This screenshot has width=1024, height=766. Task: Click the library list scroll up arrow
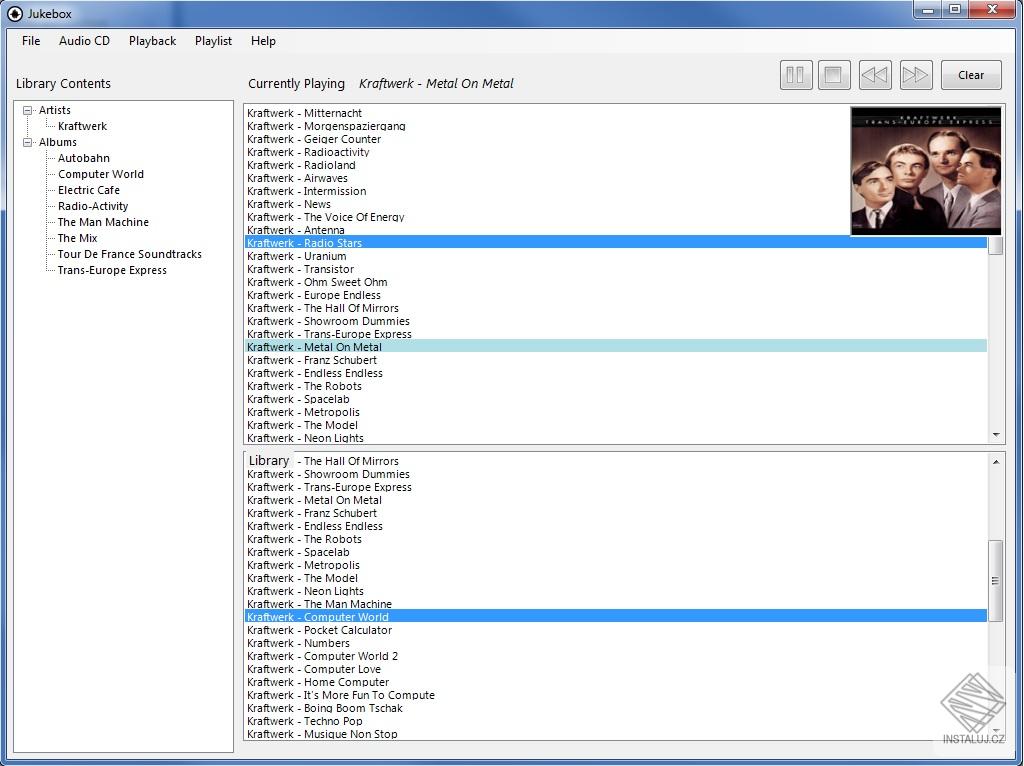point(995,462)
